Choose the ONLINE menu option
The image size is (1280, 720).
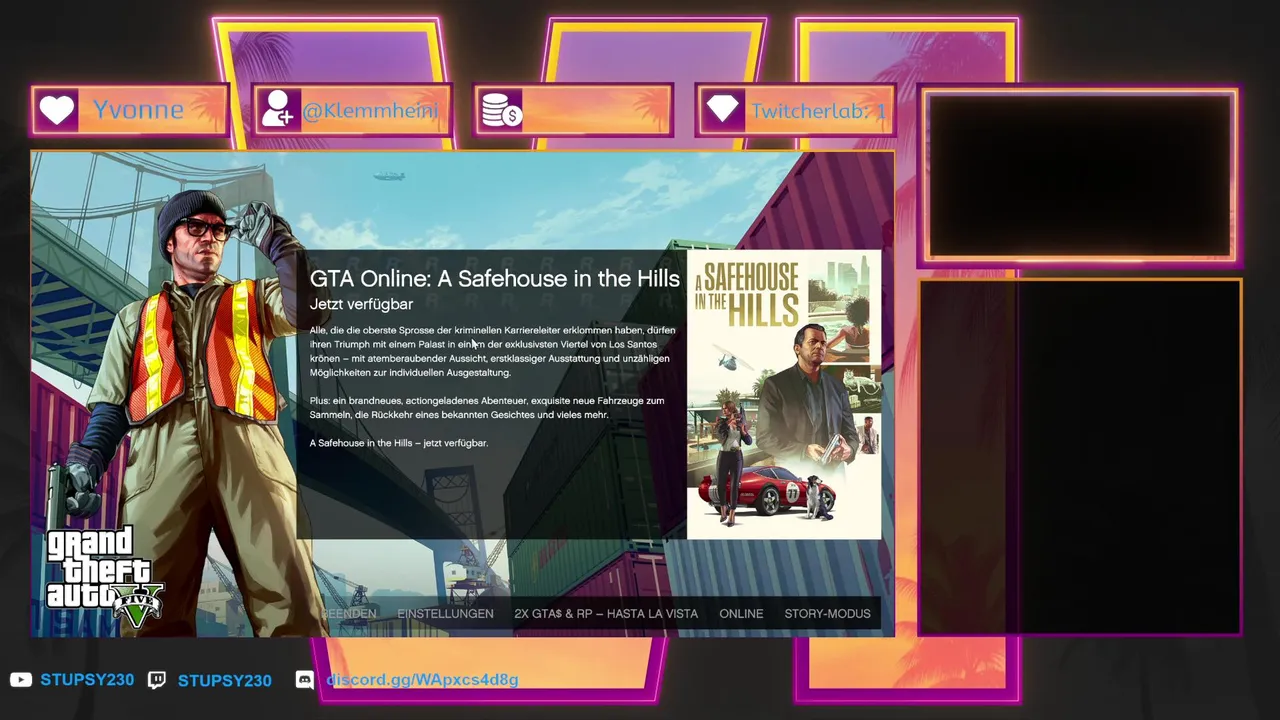click(x=741, y=614)
